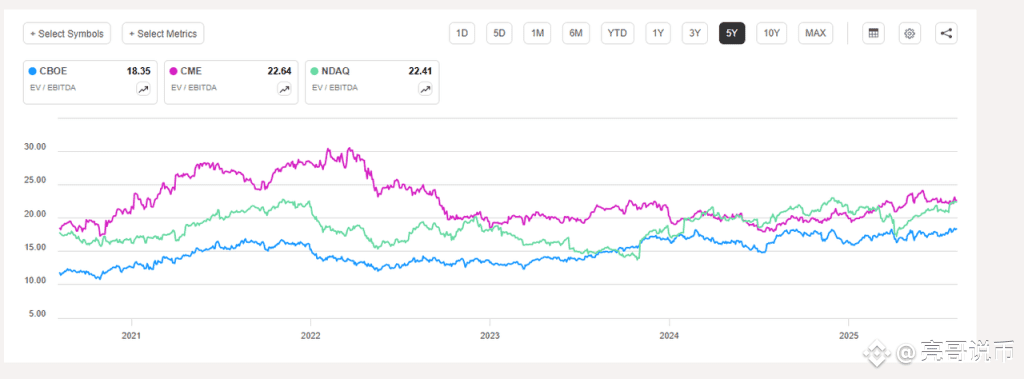Click the green NDAQ color dot

tap(315, 71)
